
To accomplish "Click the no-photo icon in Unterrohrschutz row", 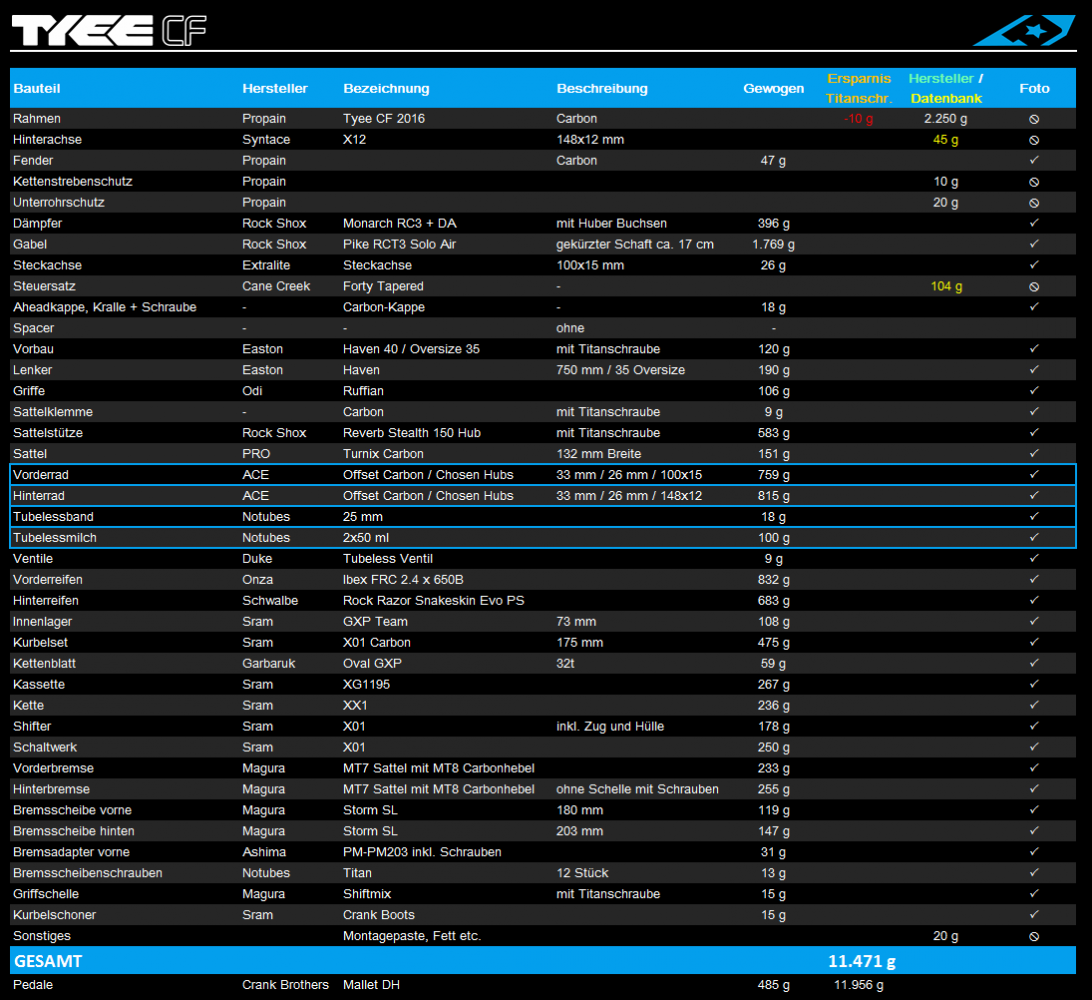I will (1034, 203).
